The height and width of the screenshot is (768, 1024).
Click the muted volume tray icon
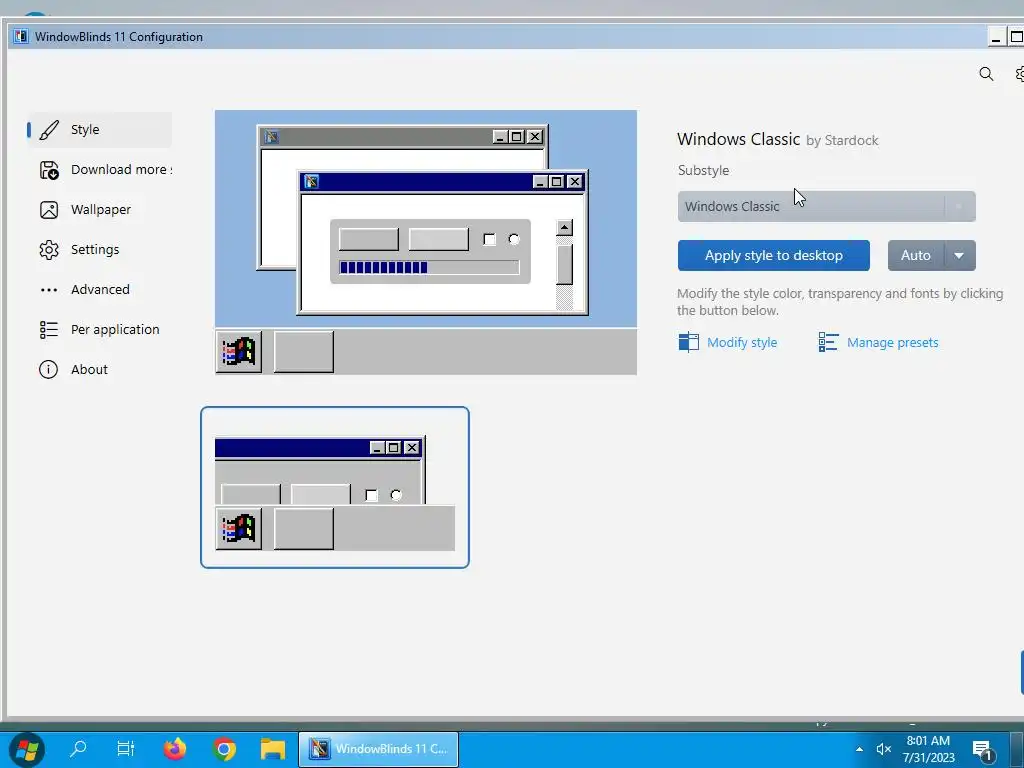[884, 749]
